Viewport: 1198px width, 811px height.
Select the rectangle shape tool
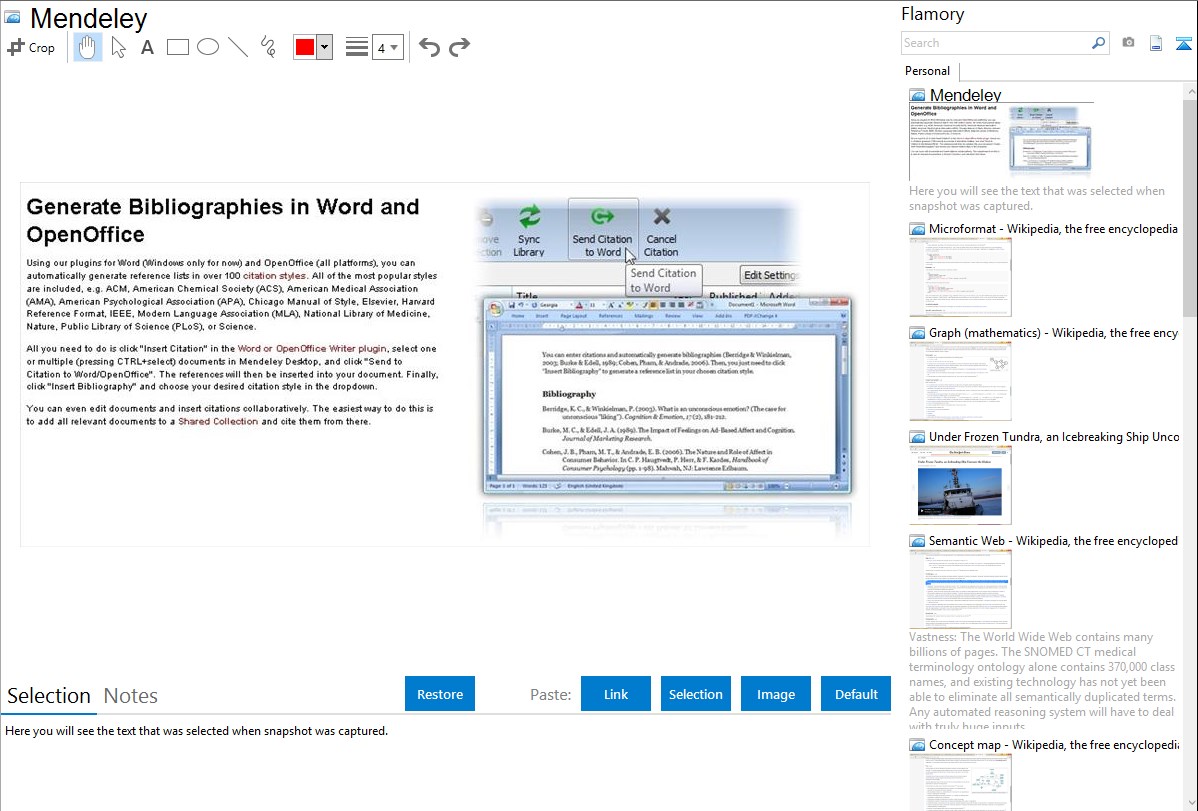tap(177, 47)
